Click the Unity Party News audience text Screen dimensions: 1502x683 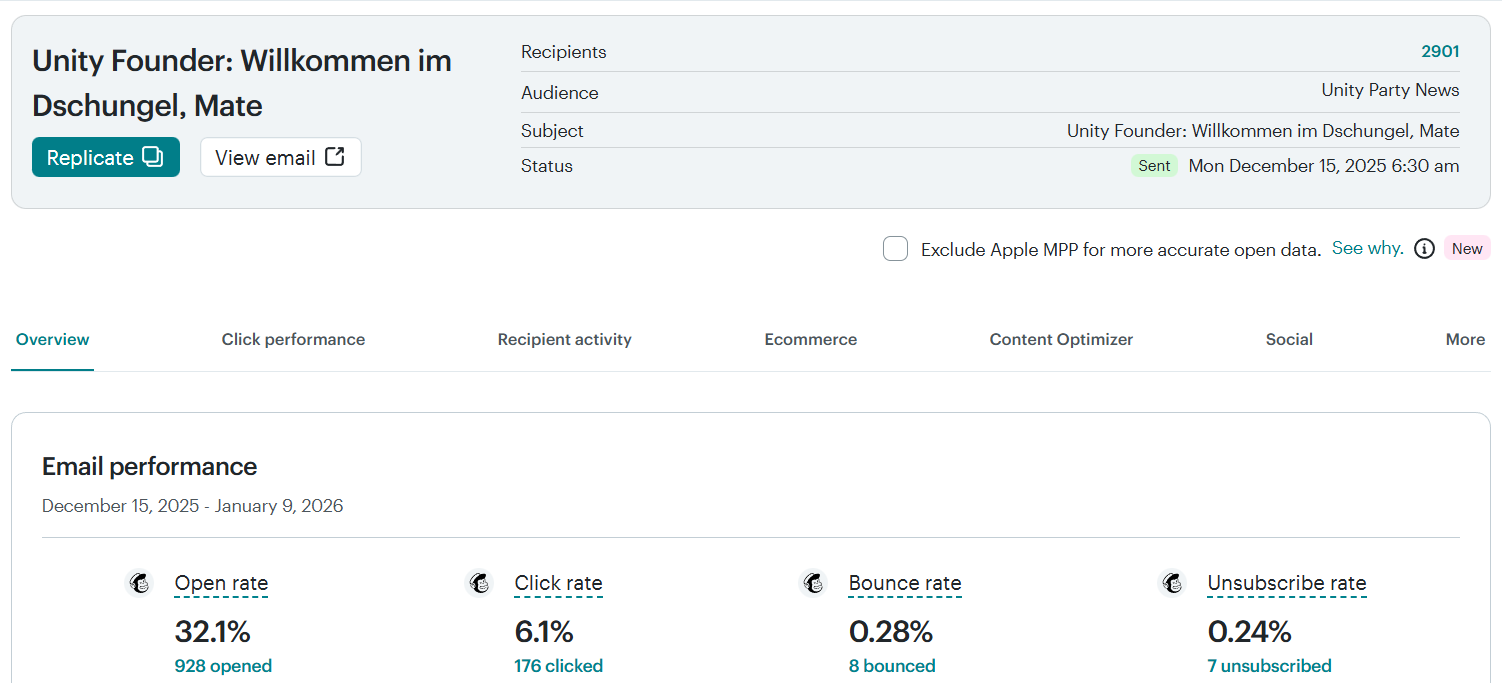(1390, 90)
